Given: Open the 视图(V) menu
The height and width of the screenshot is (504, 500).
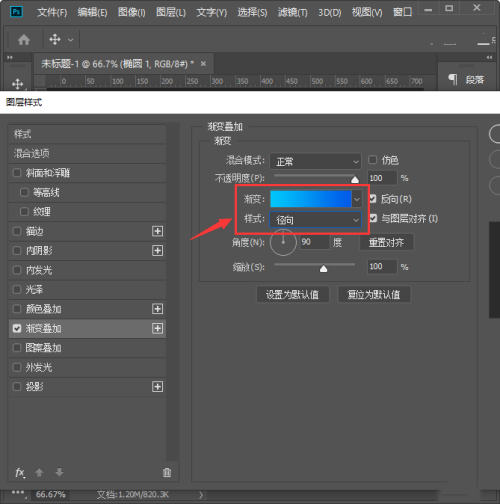Looking at the screenshot, I should point(367,13).
